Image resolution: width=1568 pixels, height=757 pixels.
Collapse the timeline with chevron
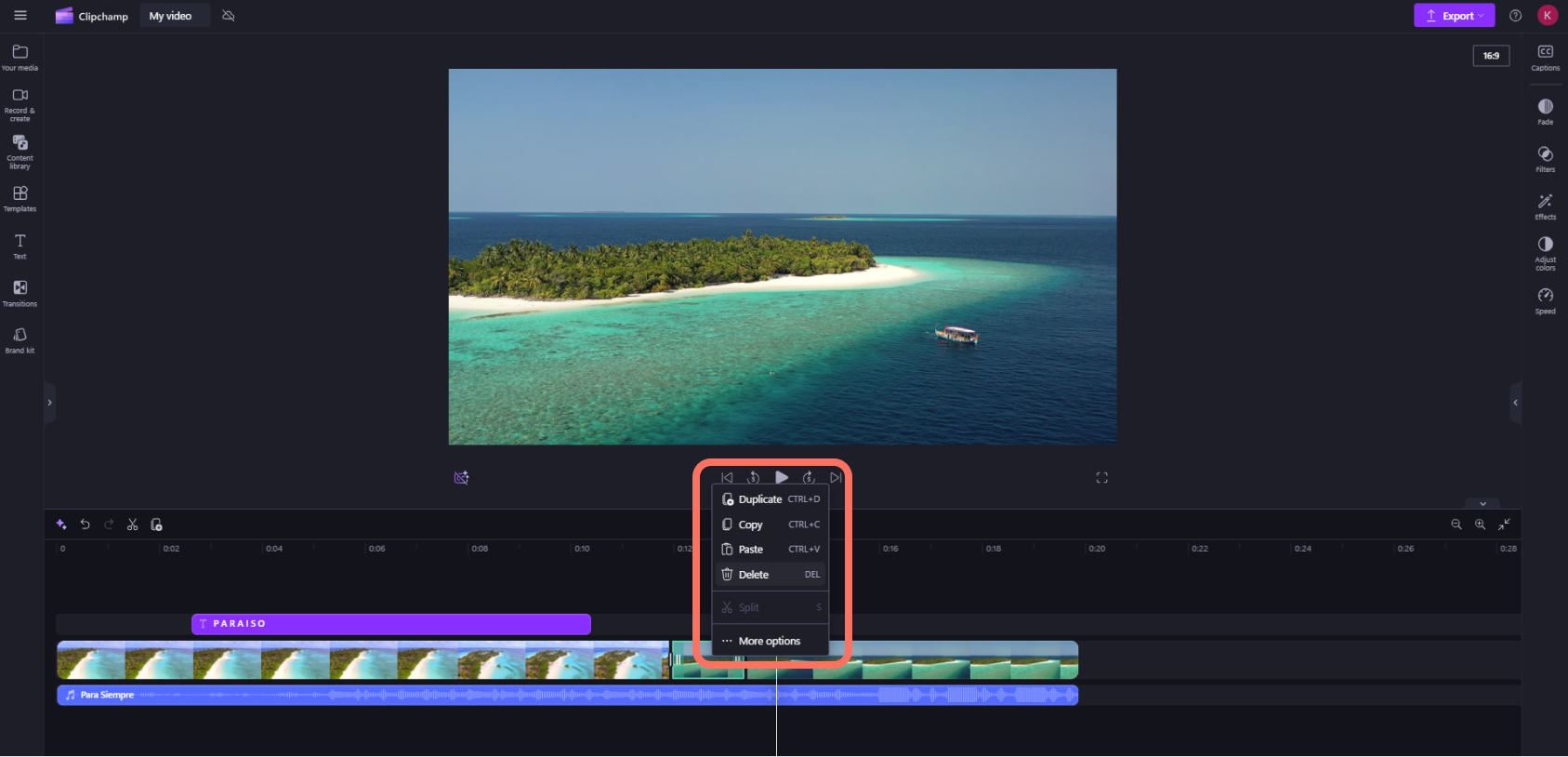pyautogui.click(x=1483, y=503)
